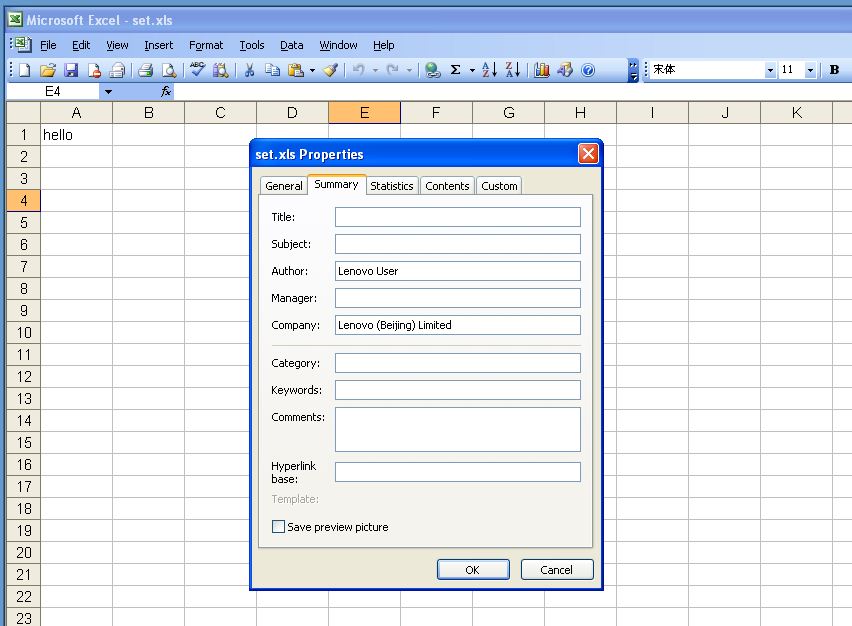Click the Excel icon in the title bar

pos(15,20)
